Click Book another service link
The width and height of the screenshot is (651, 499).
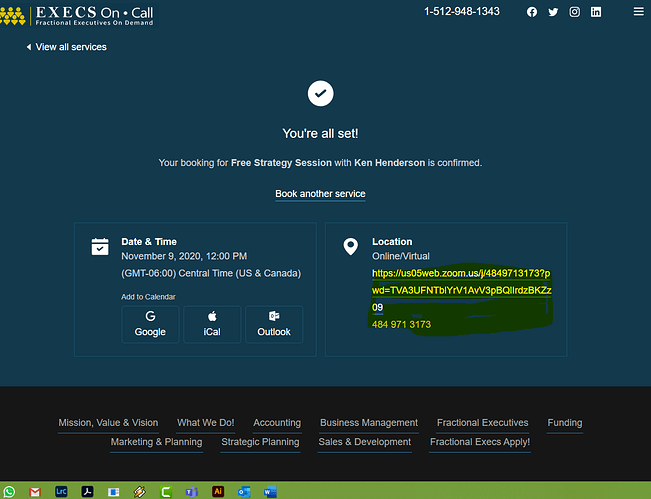320,194
